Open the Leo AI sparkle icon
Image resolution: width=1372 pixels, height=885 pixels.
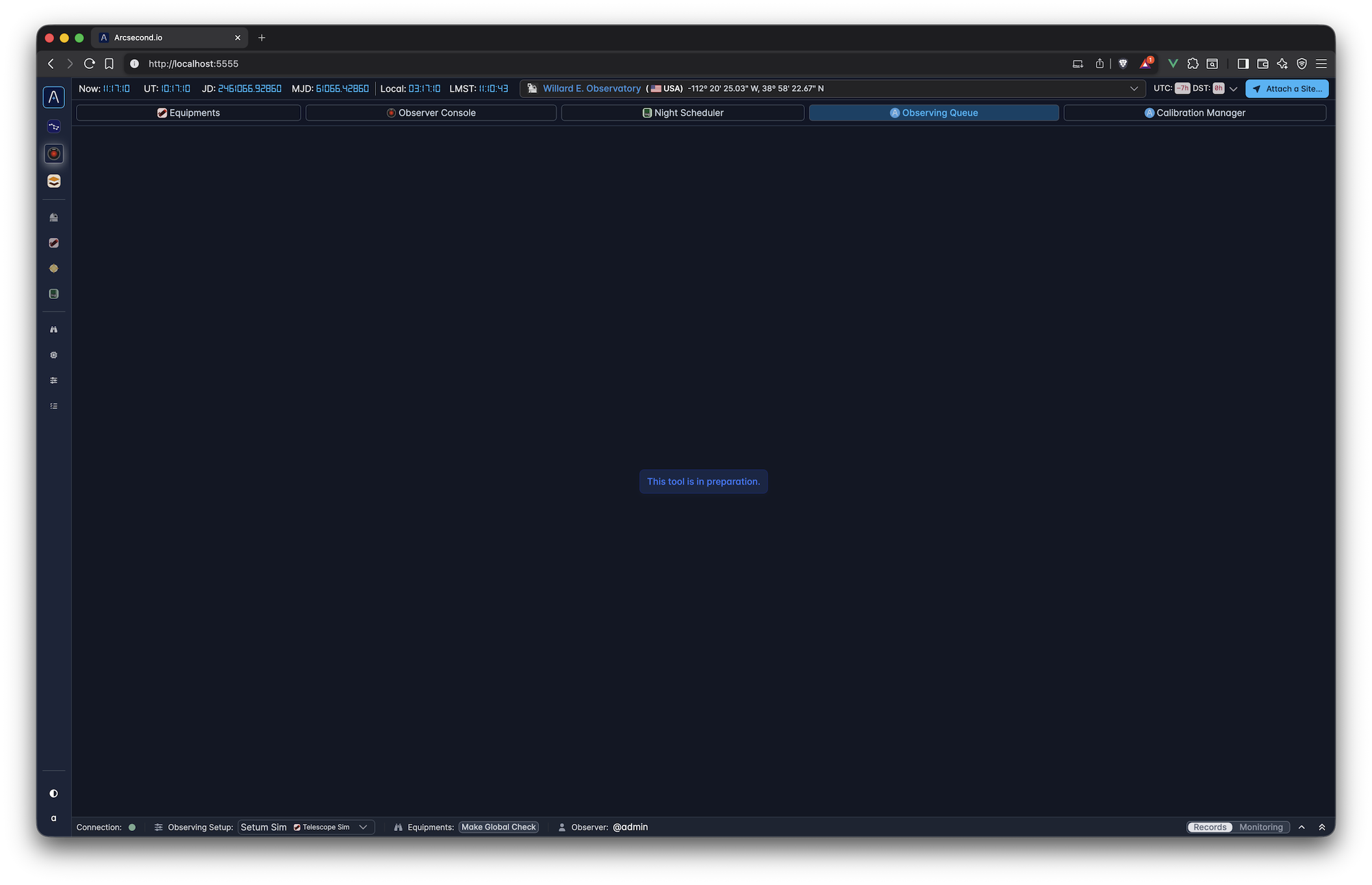pyautogui.click(x=1282, y=64)
